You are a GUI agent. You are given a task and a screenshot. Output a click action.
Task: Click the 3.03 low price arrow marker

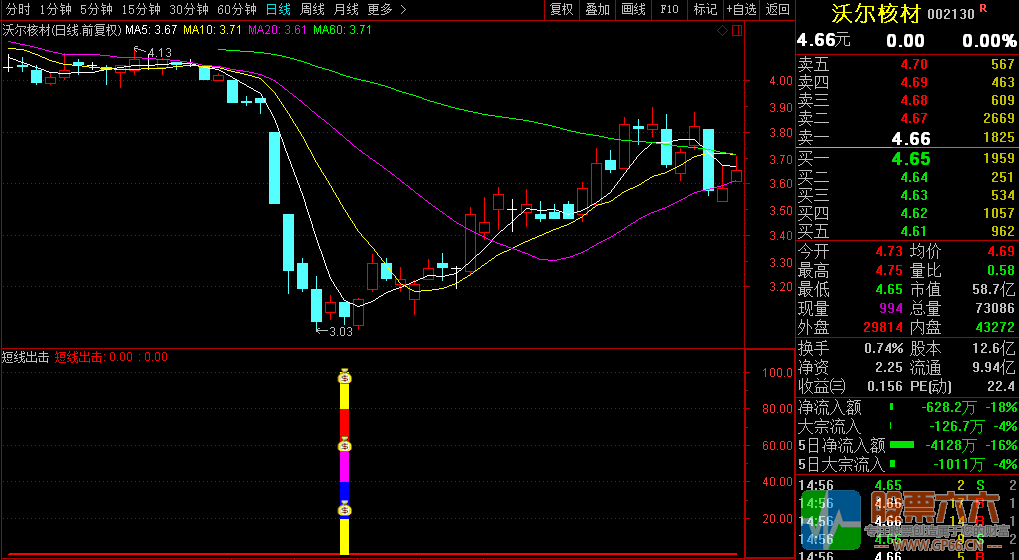[336, 331]
